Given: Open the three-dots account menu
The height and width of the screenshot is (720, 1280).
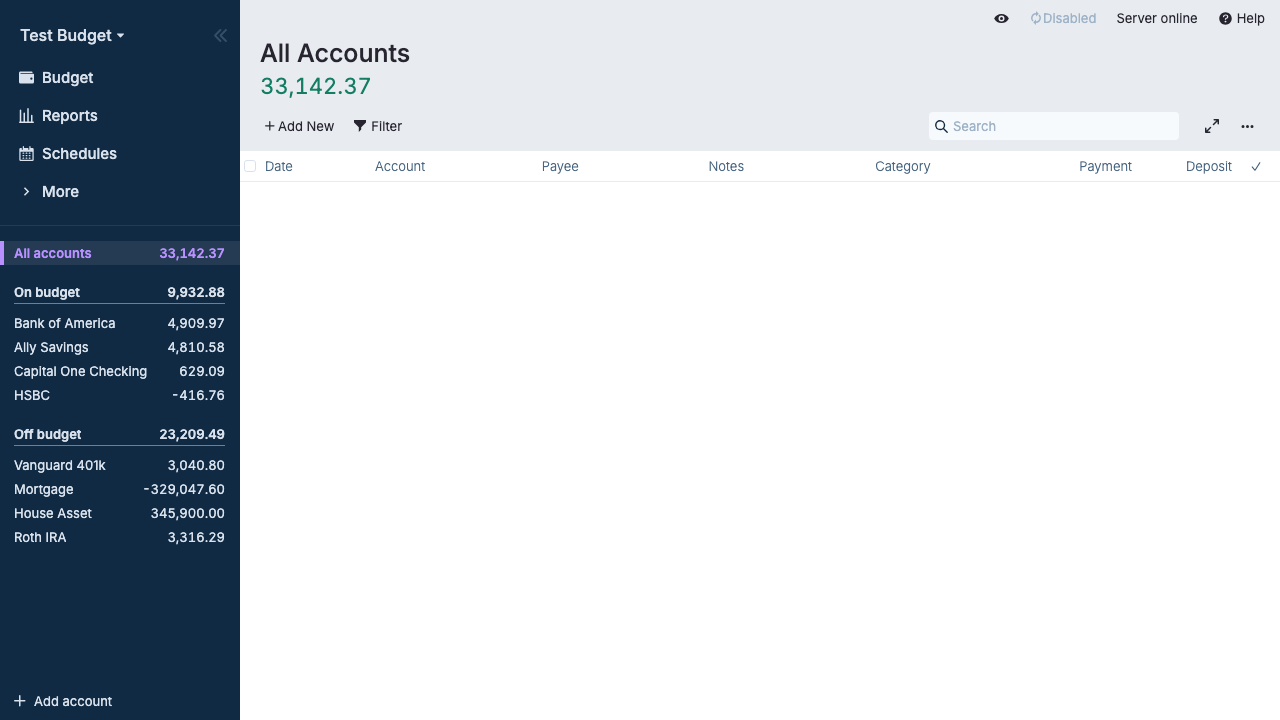Looking at the screenshot, I should point(1247,126).
